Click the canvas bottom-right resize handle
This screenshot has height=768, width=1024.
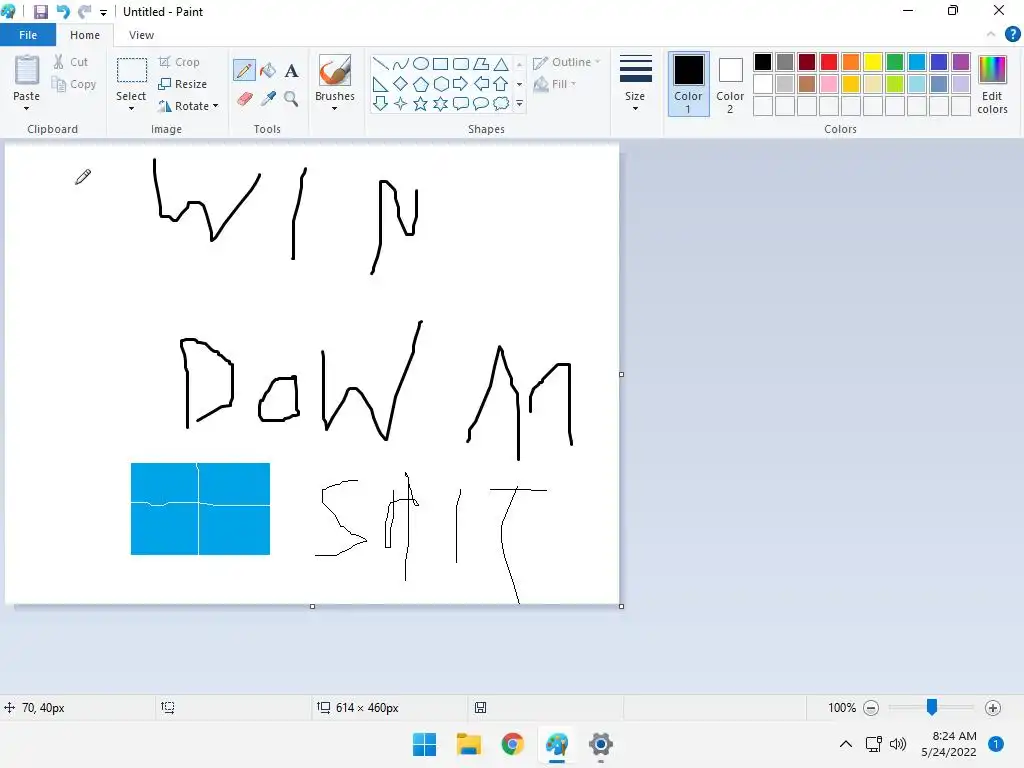coord(621,606)
